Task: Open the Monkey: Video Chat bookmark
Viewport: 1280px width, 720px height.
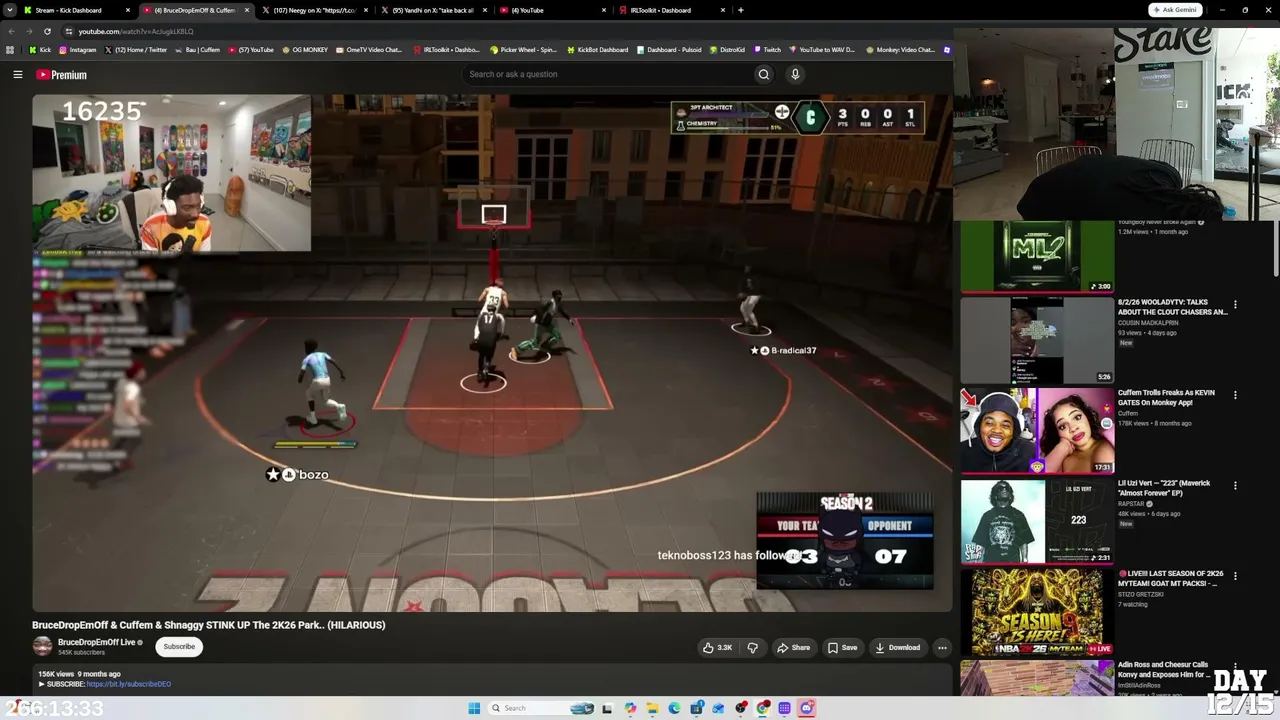Action: (x=901, y=50)
